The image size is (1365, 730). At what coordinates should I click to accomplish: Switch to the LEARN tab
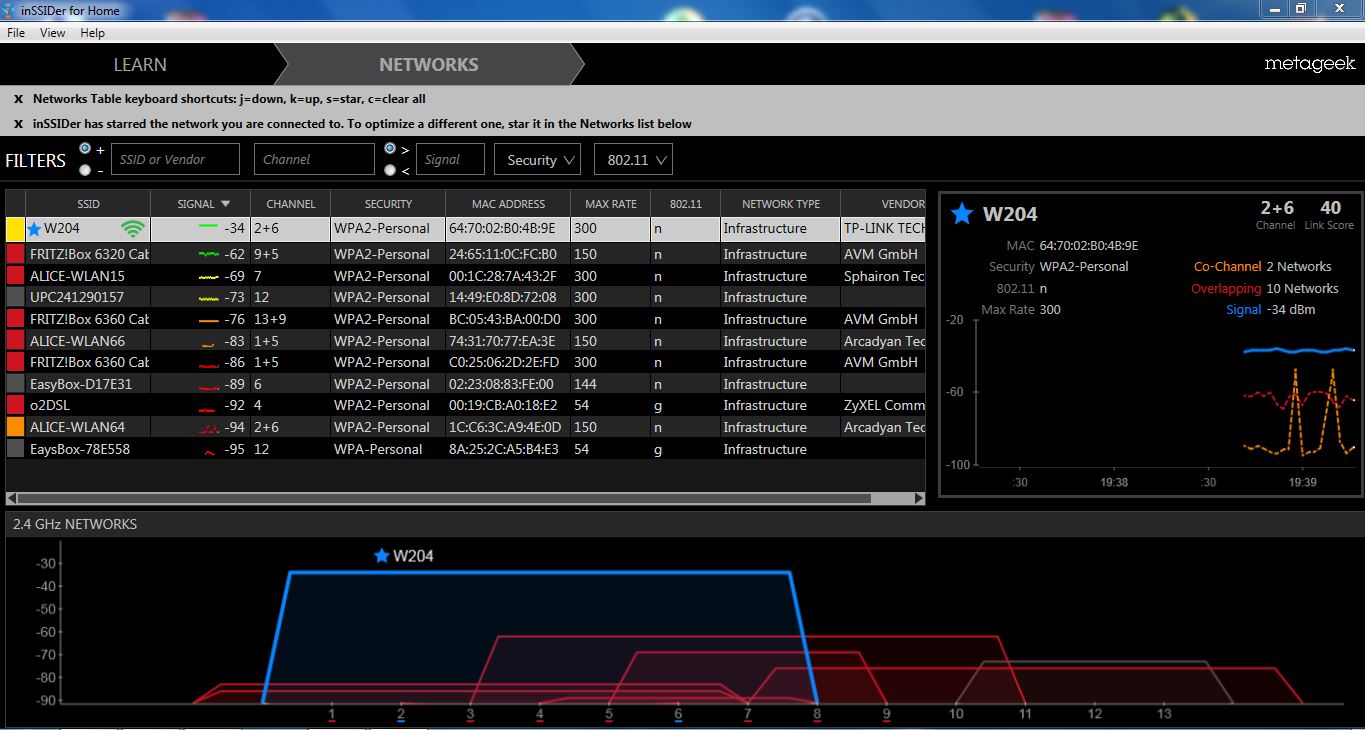[x=140, y=64]
